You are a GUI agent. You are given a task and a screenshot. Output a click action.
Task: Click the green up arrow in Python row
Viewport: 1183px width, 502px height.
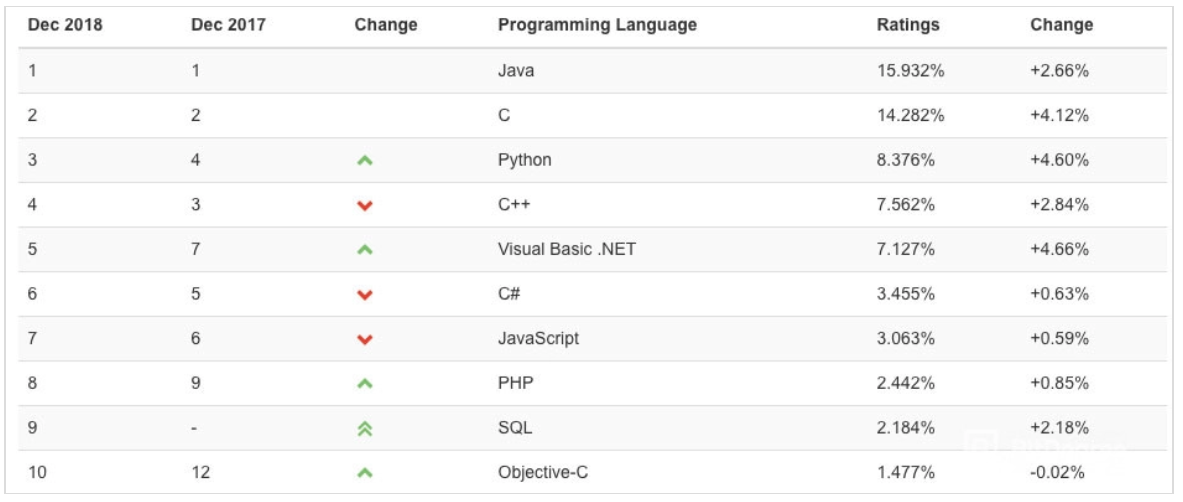coord(364,161)
